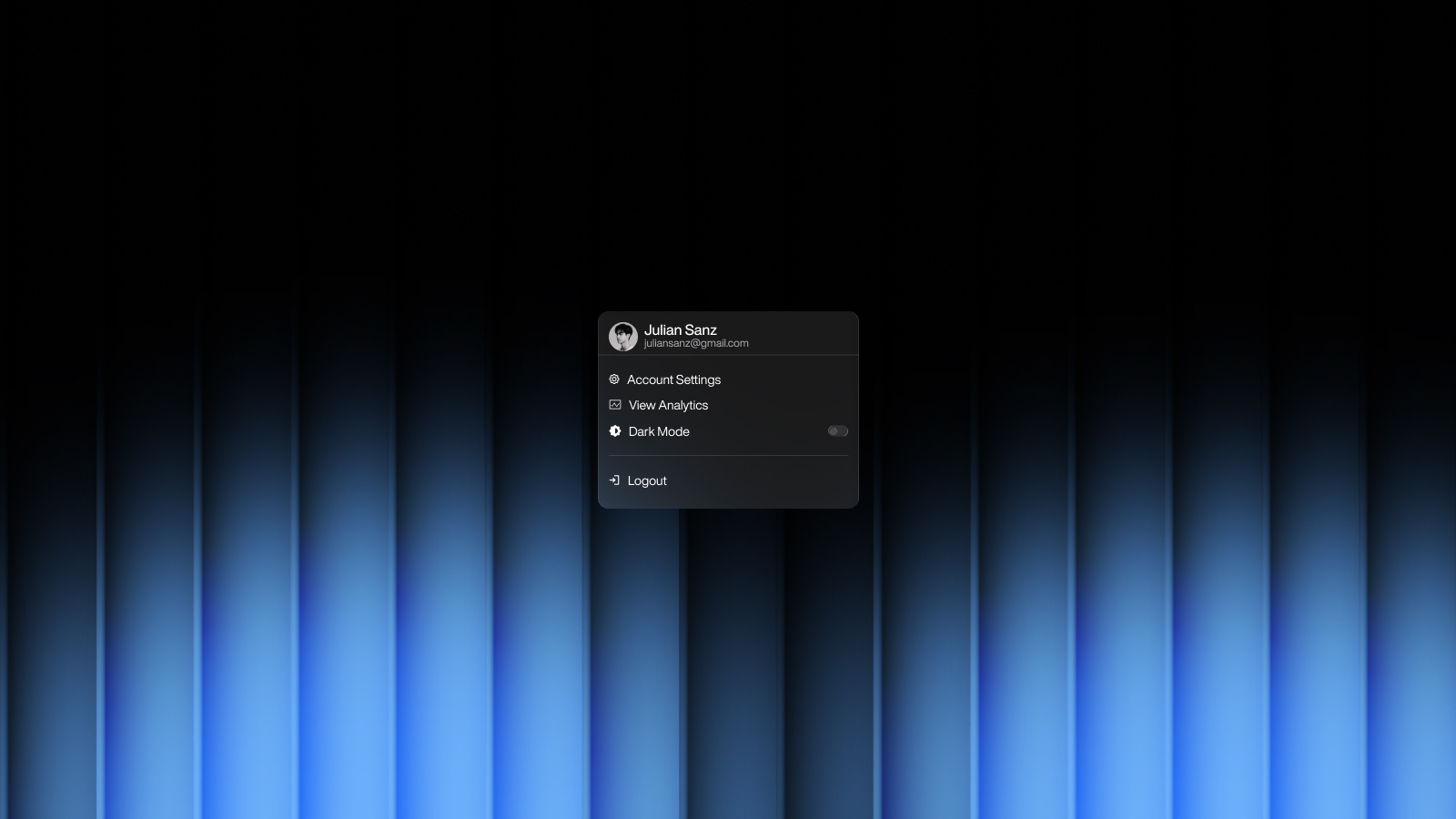
Task: Choose View Analytics from the menu
Action: coord(669,405)
